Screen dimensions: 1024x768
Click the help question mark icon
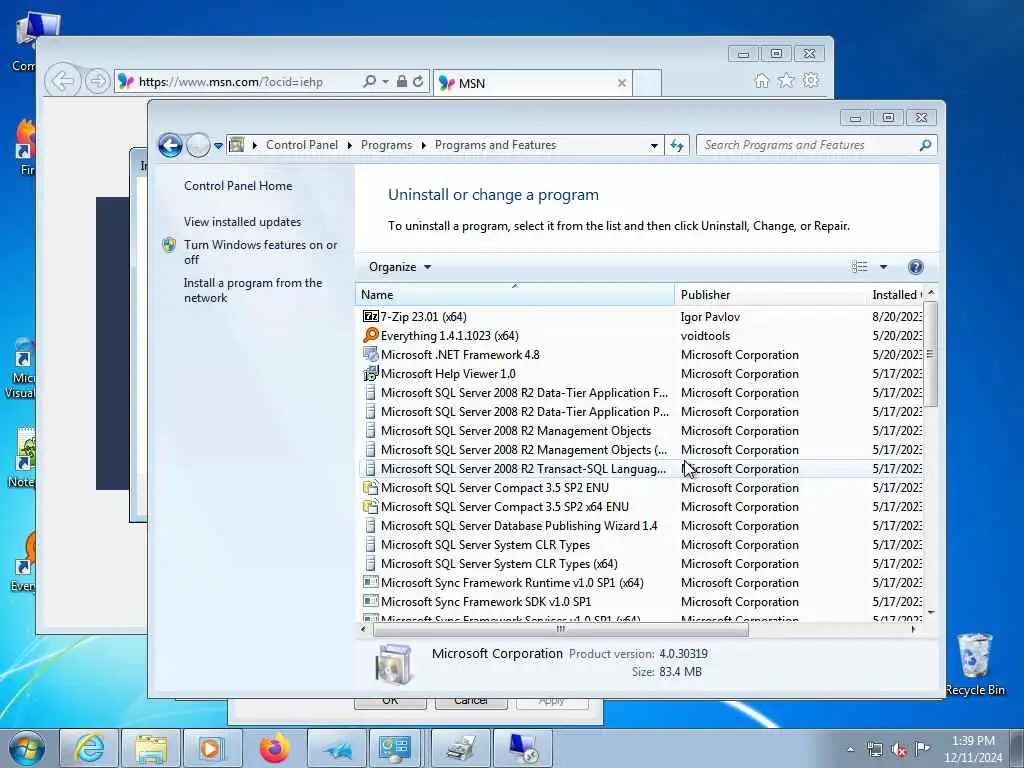pyautogui.click(x=916, y=266)
